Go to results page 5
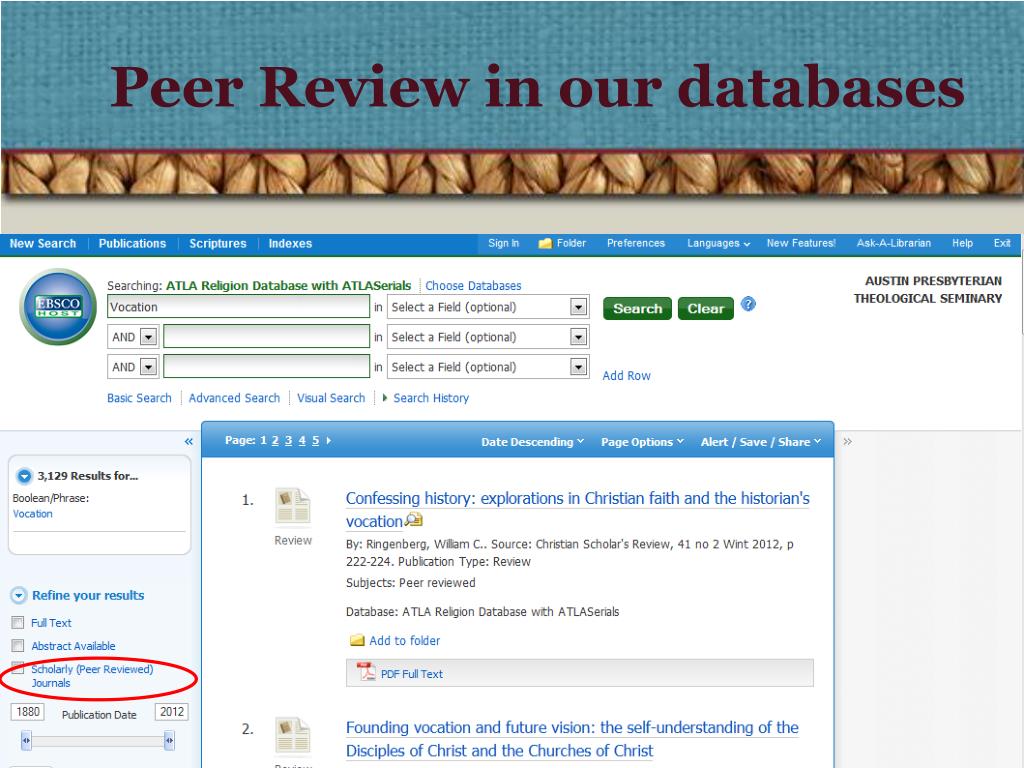This screenshot has height=768, width=1024. tap(315, 441)
